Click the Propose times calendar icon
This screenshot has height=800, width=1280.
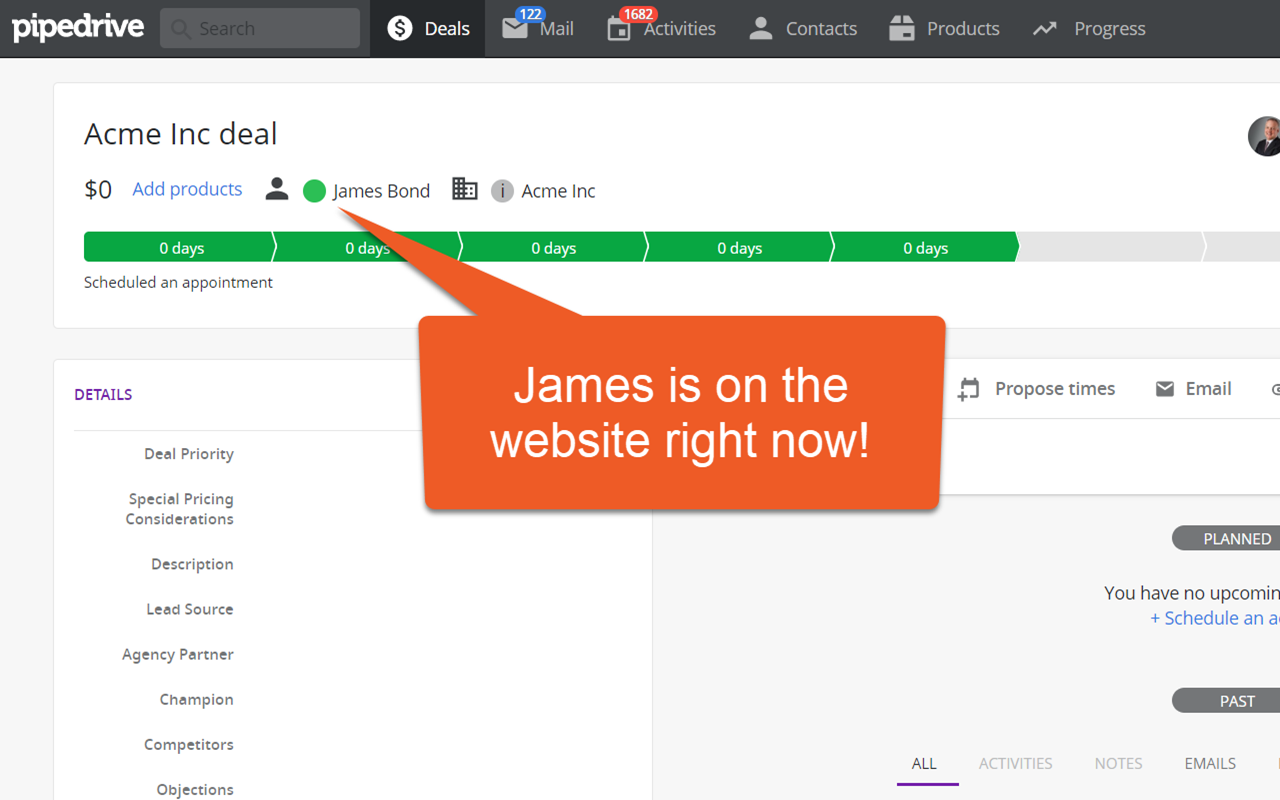[968, 389]
